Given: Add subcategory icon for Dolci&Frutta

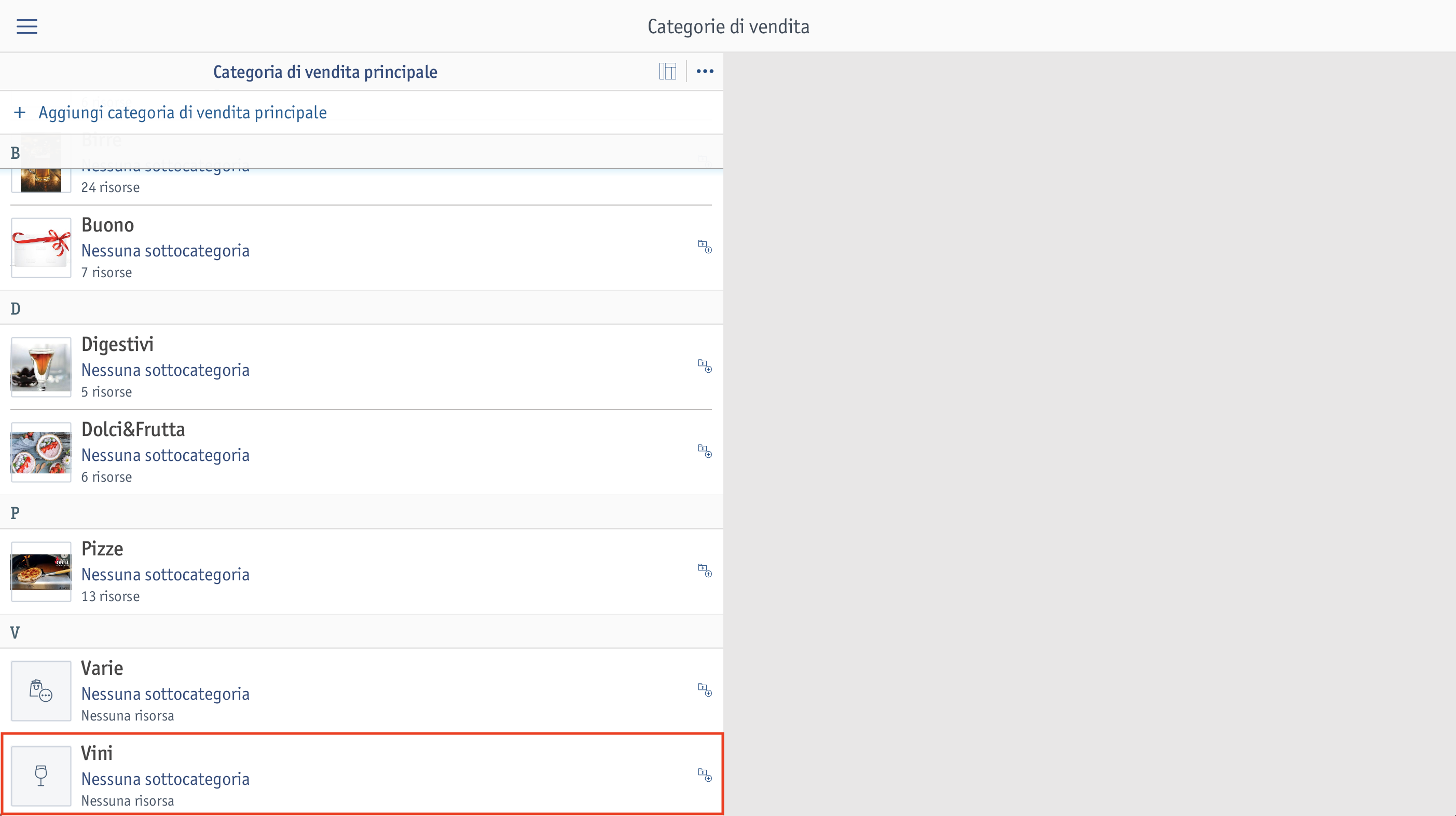Looking at the screenshot, I should pyautogui.click(x=705, y=451).
